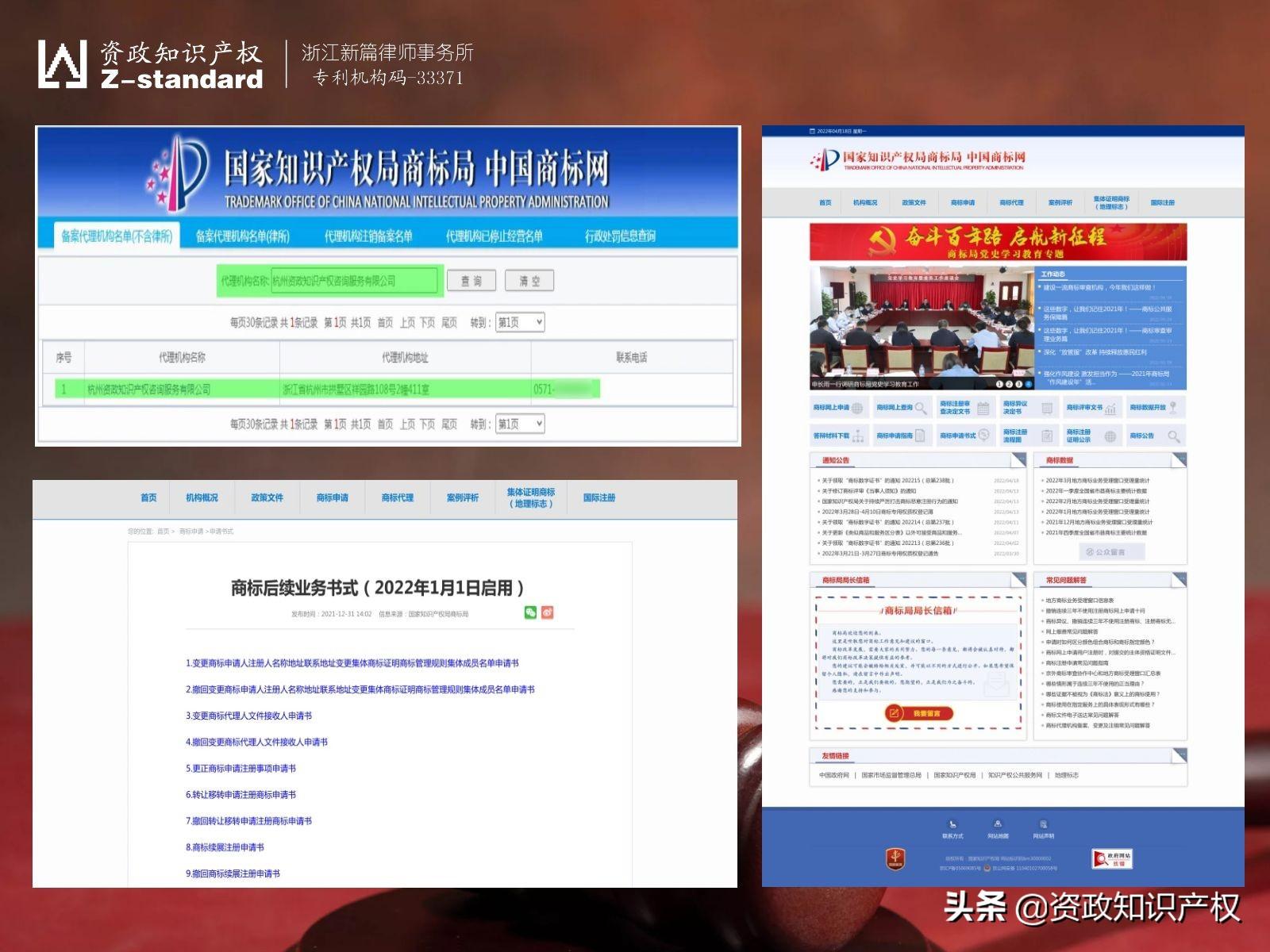Viewport: 1270px width, 952px height.
Task: Click the 联系方式 phone icon in footer
Action: [x=952, y=824]
